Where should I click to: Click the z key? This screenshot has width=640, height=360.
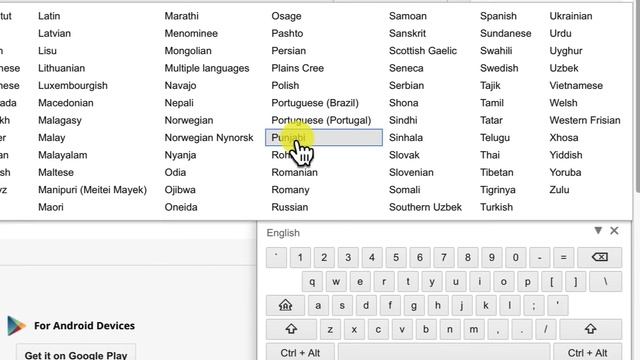pyautogui.click(x=330, y=329)
